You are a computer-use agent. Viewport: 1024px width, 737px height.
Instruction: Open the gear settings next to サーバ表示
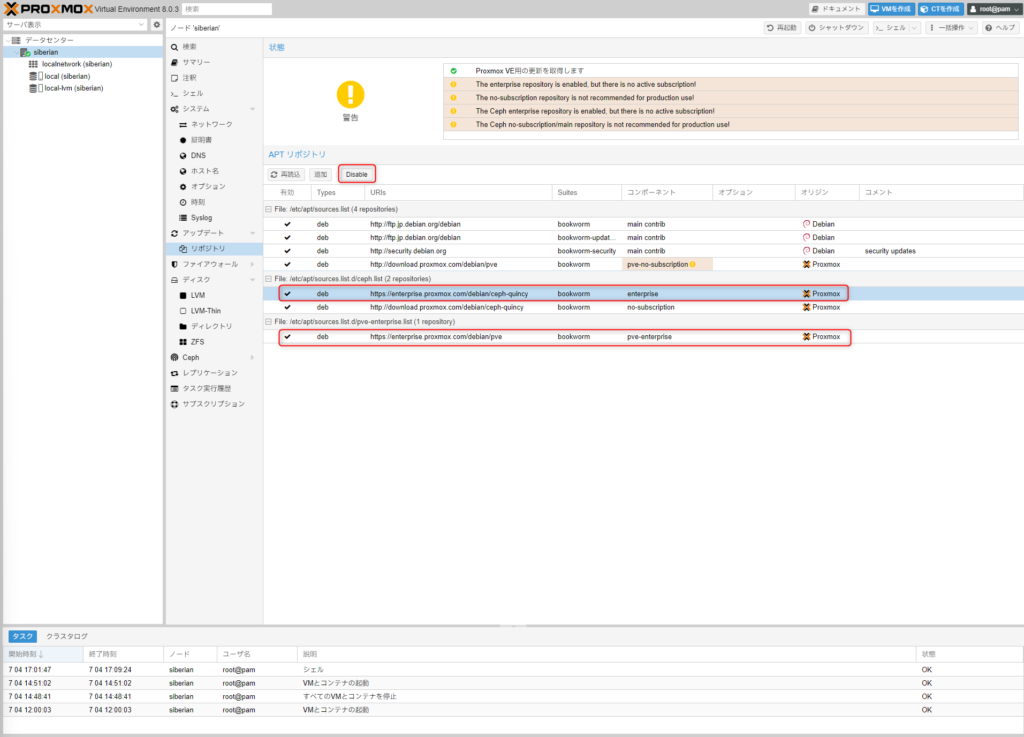point(157,25)
